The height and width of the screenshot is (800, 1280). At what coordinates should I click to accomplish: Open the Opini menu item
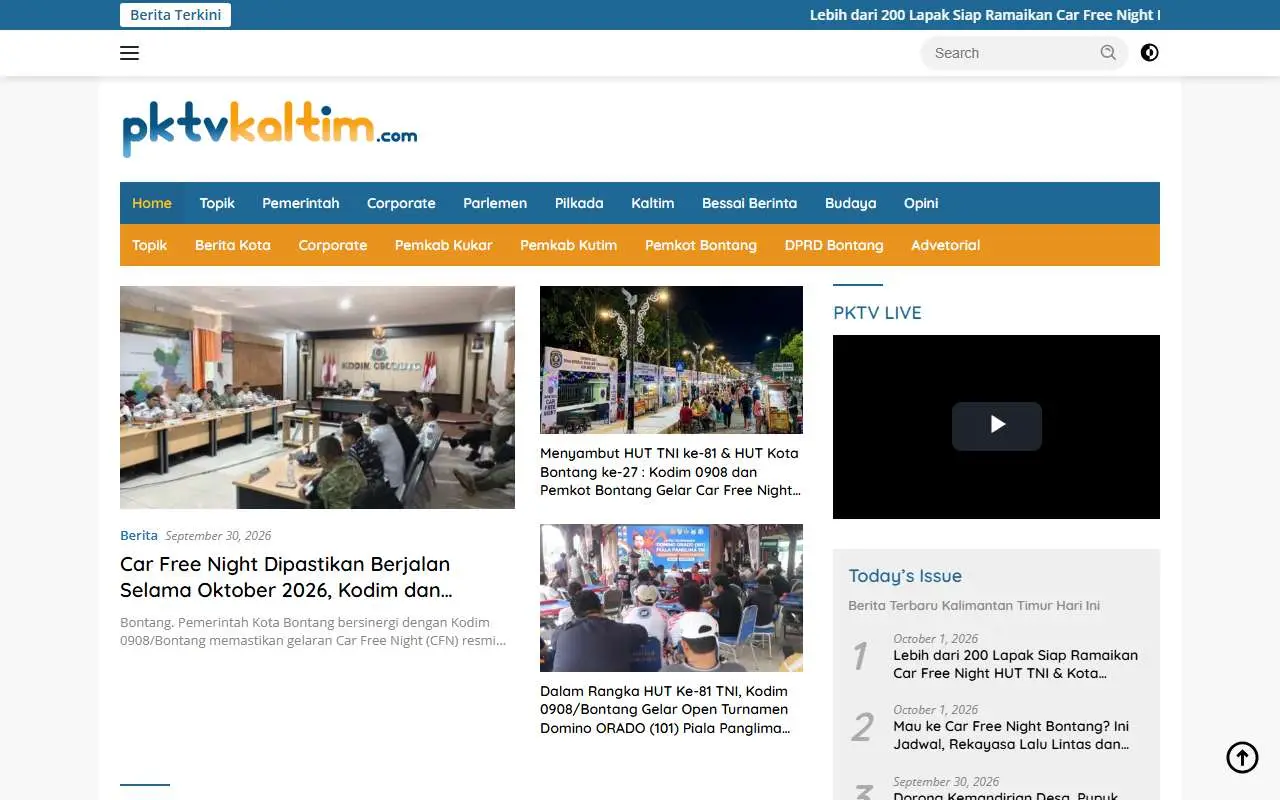click(x=921, y=203)
